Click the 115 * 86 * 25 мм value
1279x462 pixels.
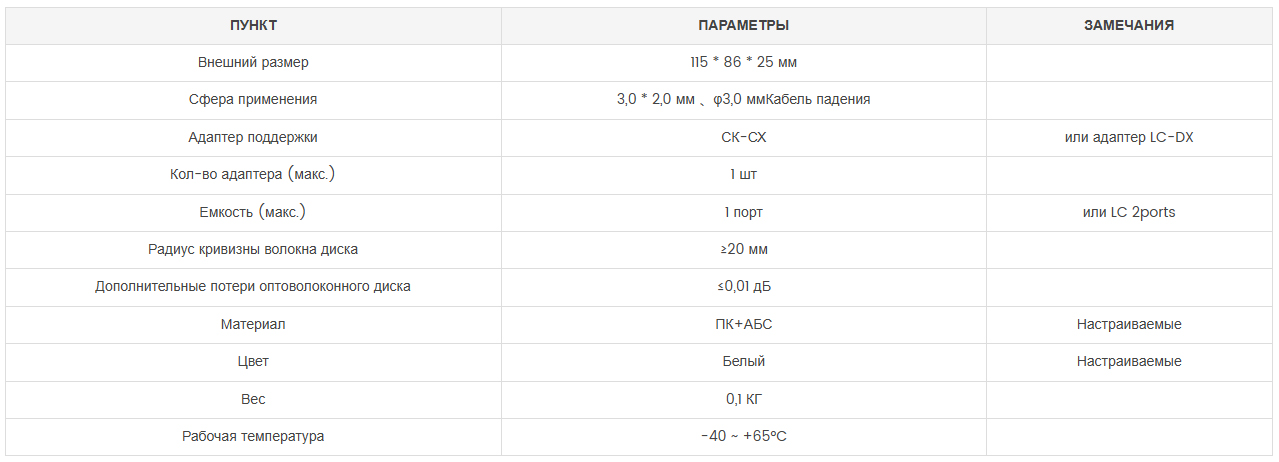click(x=743, y=63)
